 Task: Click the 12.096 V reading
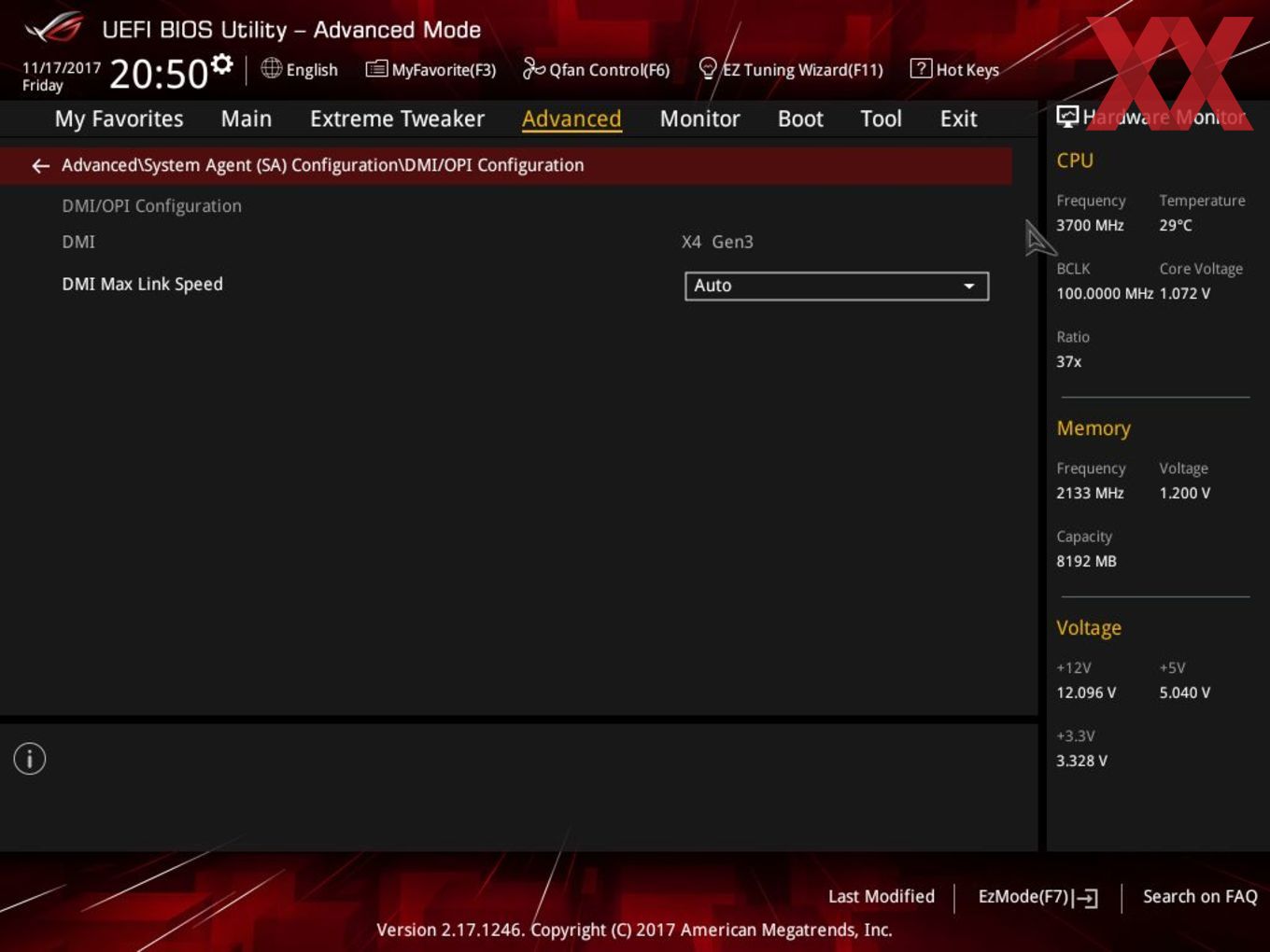(1086, 693)
